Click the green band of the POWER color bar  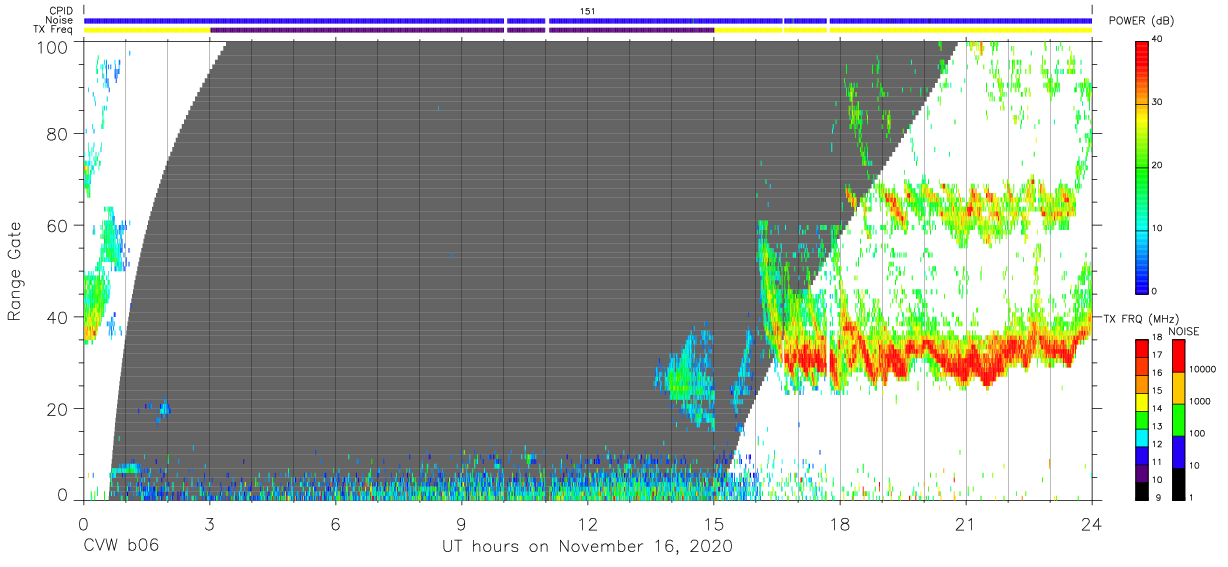click(x=1142, y=165)
